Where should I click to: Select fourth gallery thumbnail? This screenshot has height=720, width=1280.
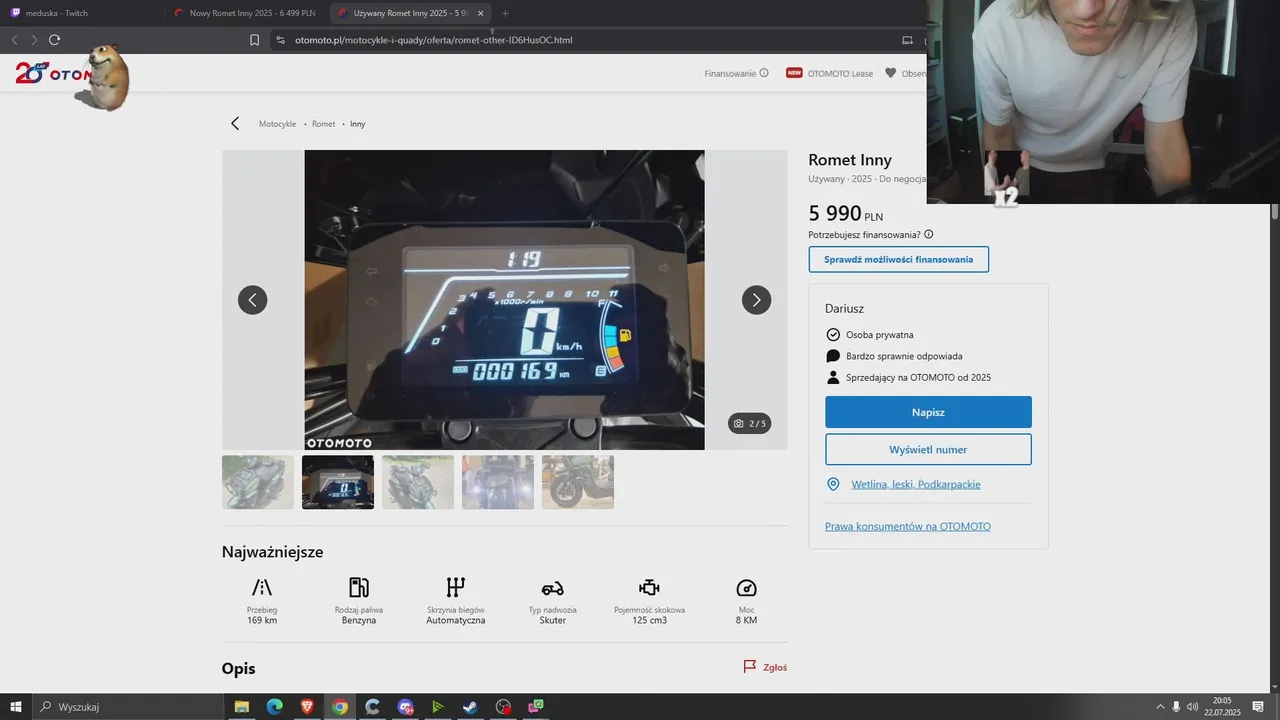[498, 482]
